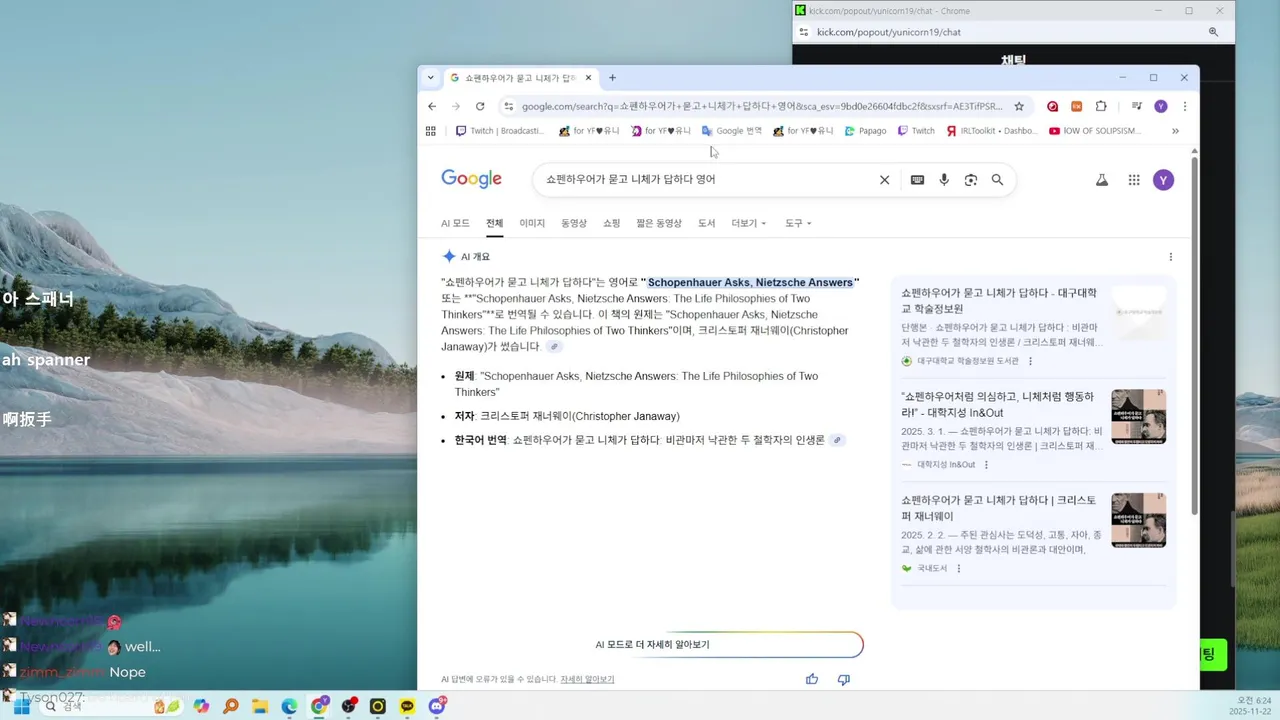Click the Google search input field
1280x720 pixels.
pos(705,180)
